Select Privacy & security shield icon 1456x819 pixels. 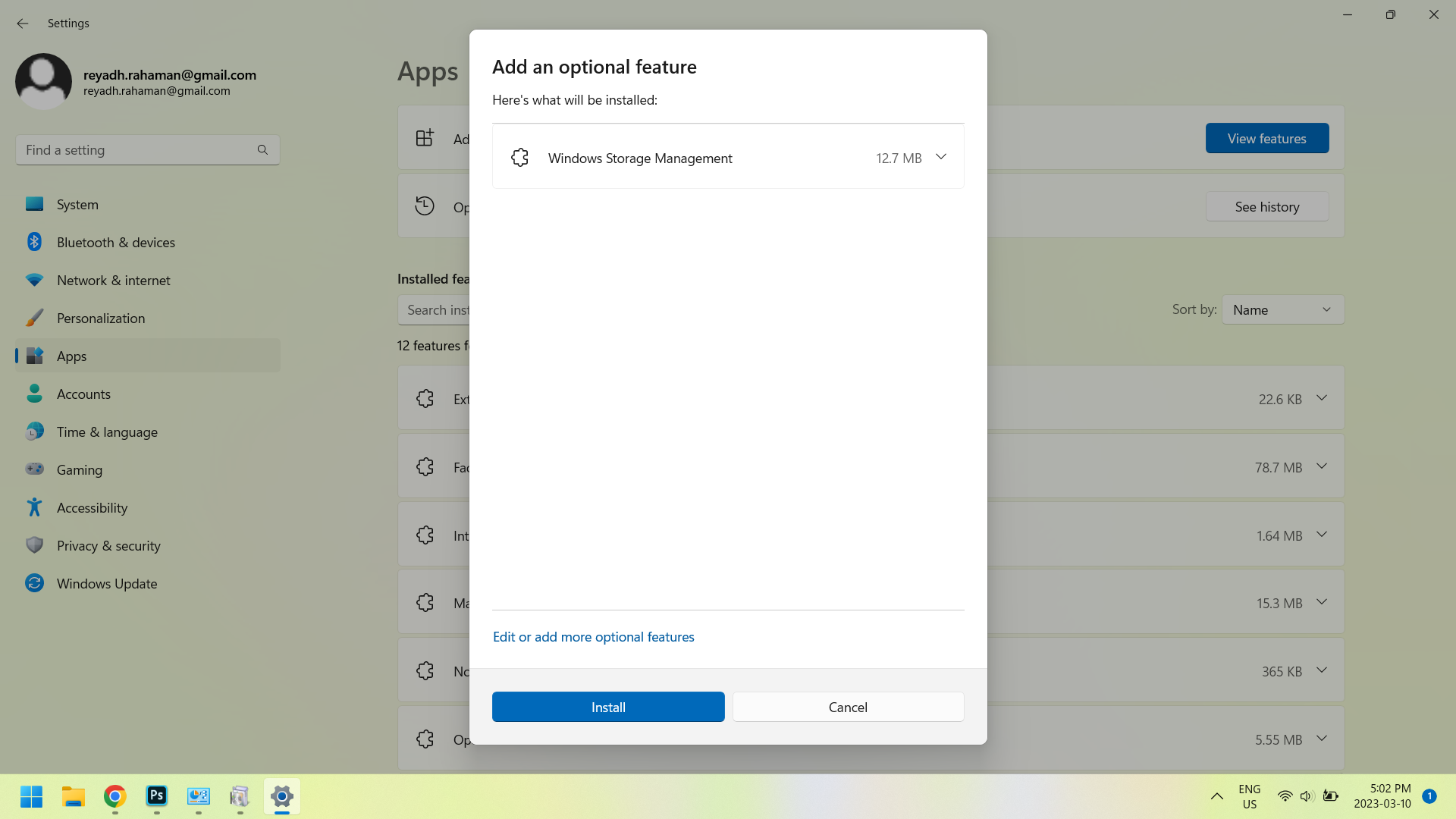coord(34,545)
